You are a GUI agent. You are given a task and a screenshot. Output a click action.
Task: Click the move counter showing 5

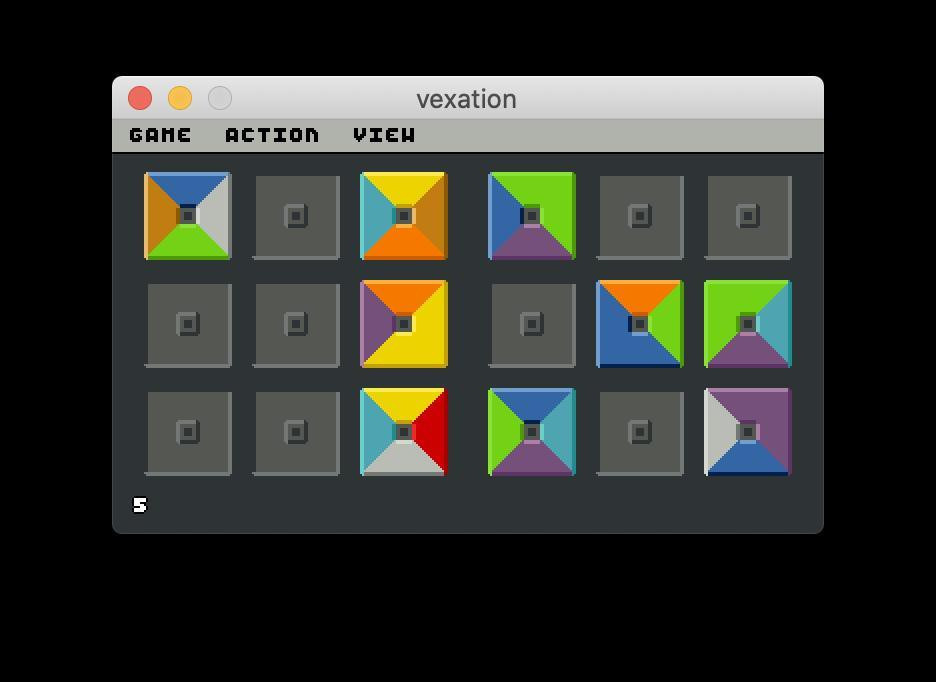coord(140,505)
